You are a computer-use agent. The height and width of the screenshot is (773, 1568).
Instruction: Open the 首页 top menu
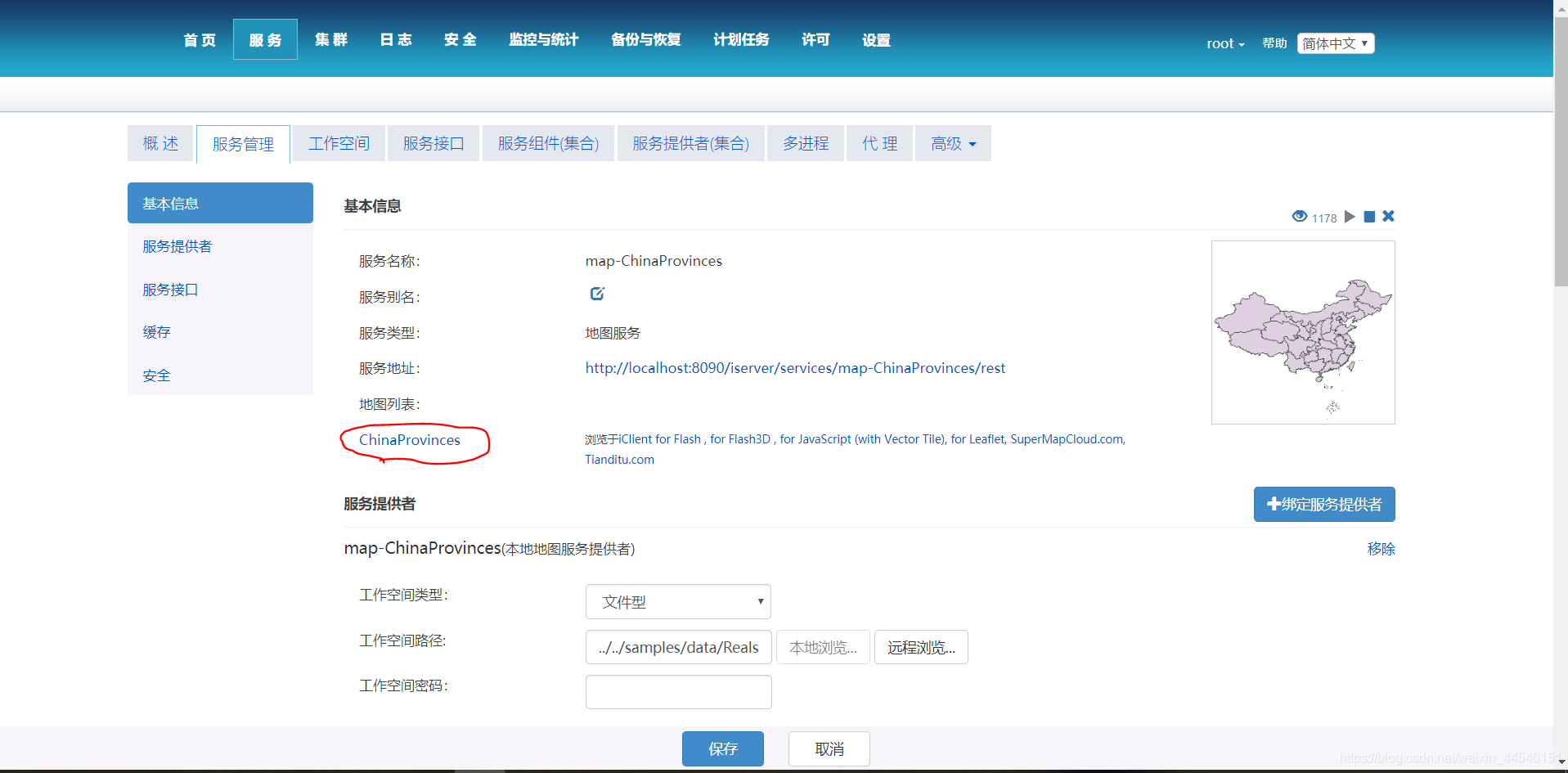point(200,40)
